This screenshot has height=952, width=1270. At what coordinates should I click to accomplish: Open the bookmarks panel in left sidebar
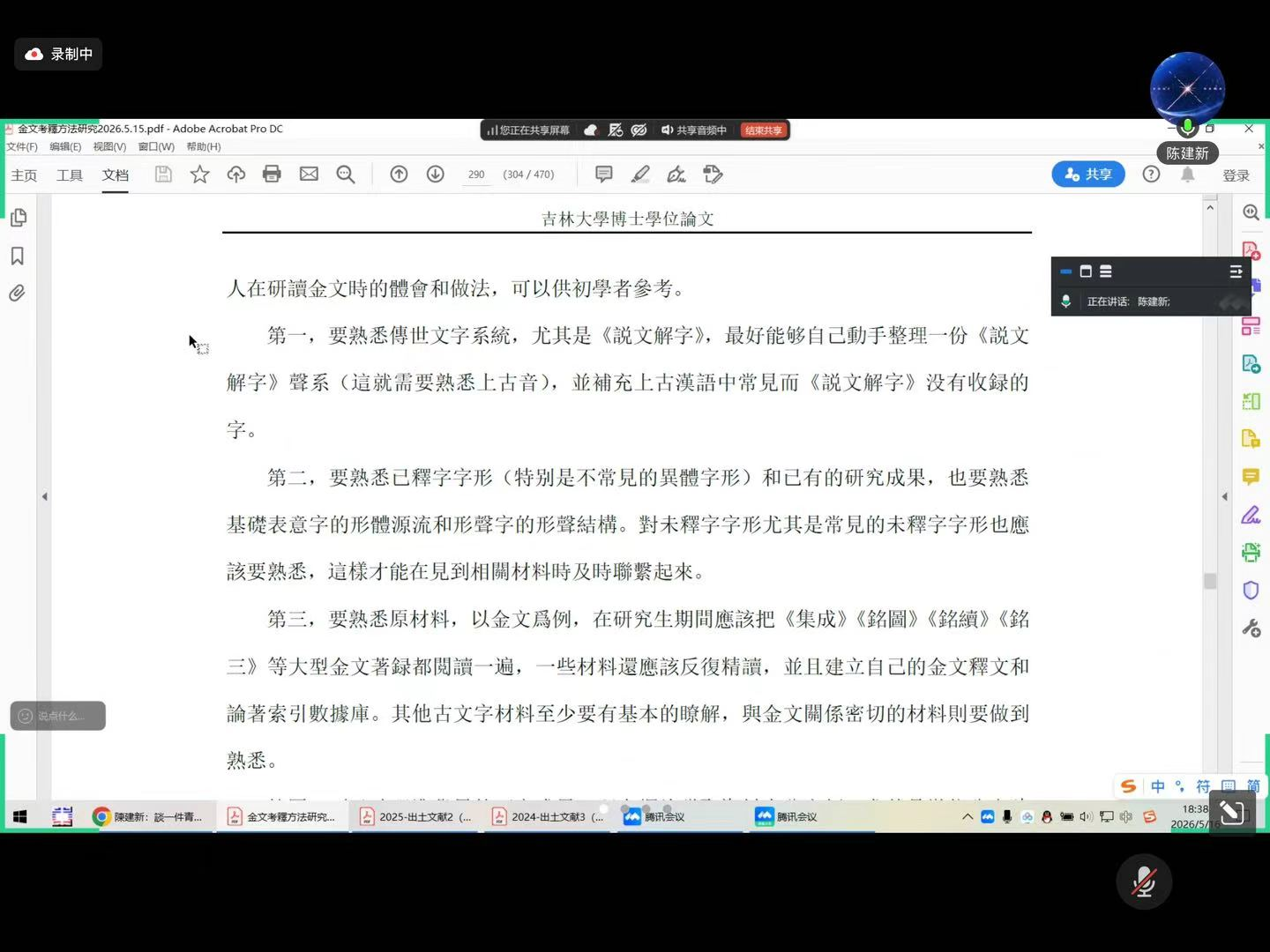click(x=18, y=256)
